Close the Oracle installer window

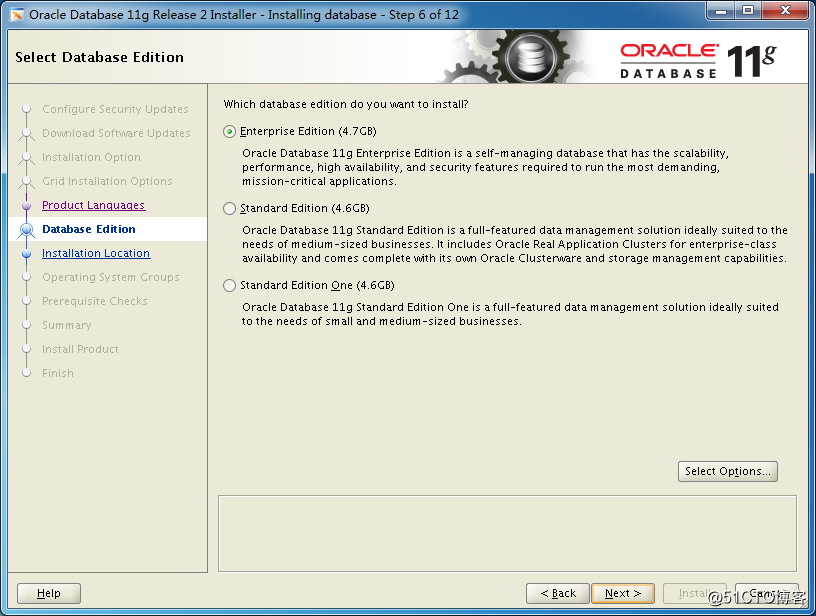click(785, 11)
